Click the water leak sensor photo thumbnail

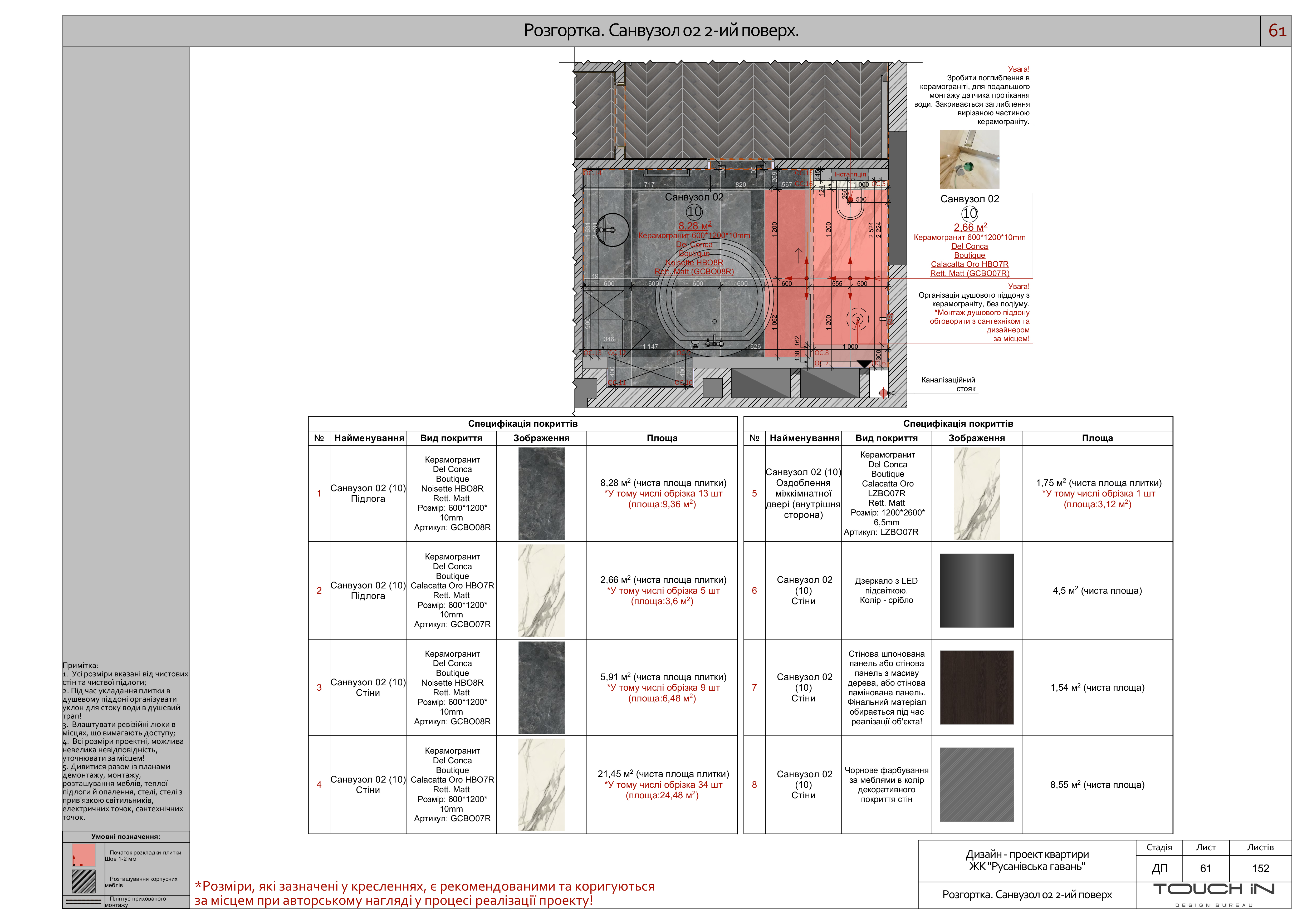(970, 159)
